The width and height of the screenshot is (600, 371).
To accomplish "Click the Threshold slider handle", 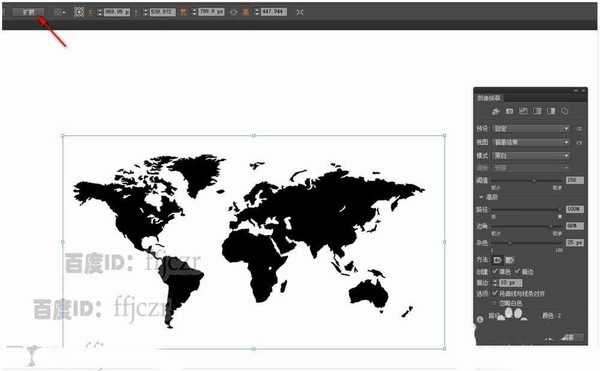I will coord(534,180).
